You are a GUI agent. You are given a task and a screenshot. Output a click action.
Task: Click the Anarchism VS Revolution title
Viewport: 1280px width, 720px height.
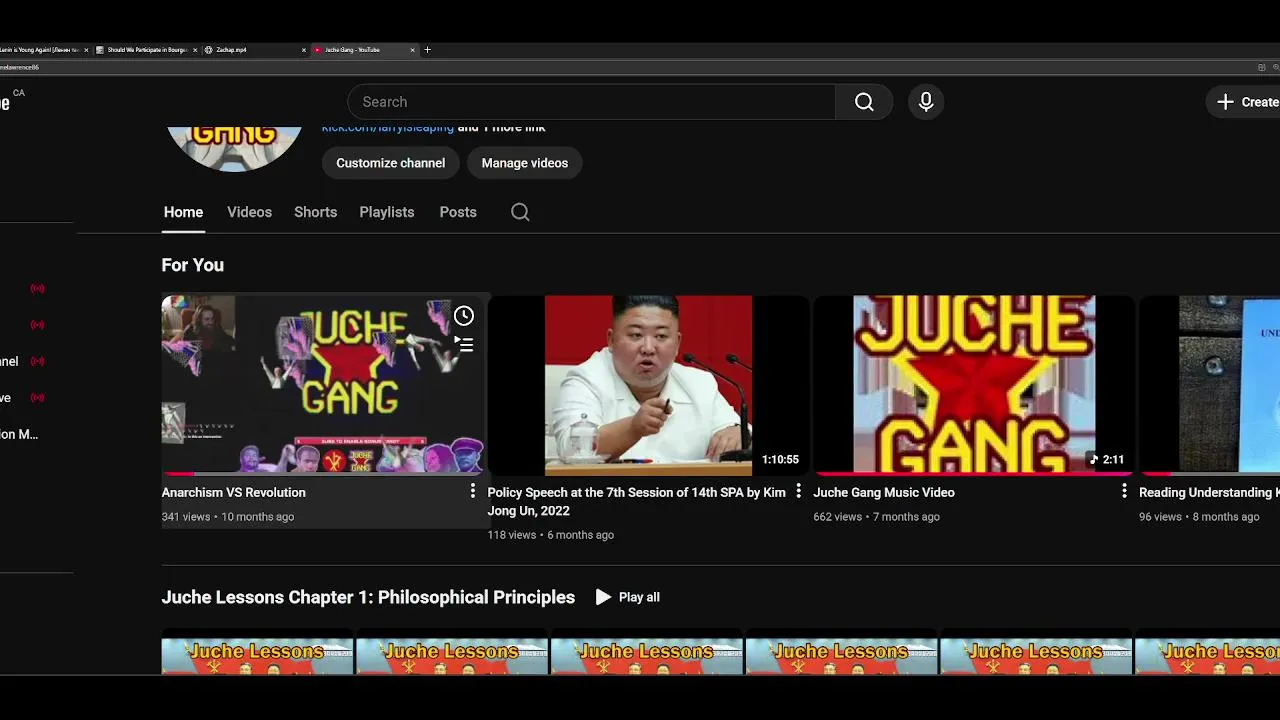tap(234, 492)
